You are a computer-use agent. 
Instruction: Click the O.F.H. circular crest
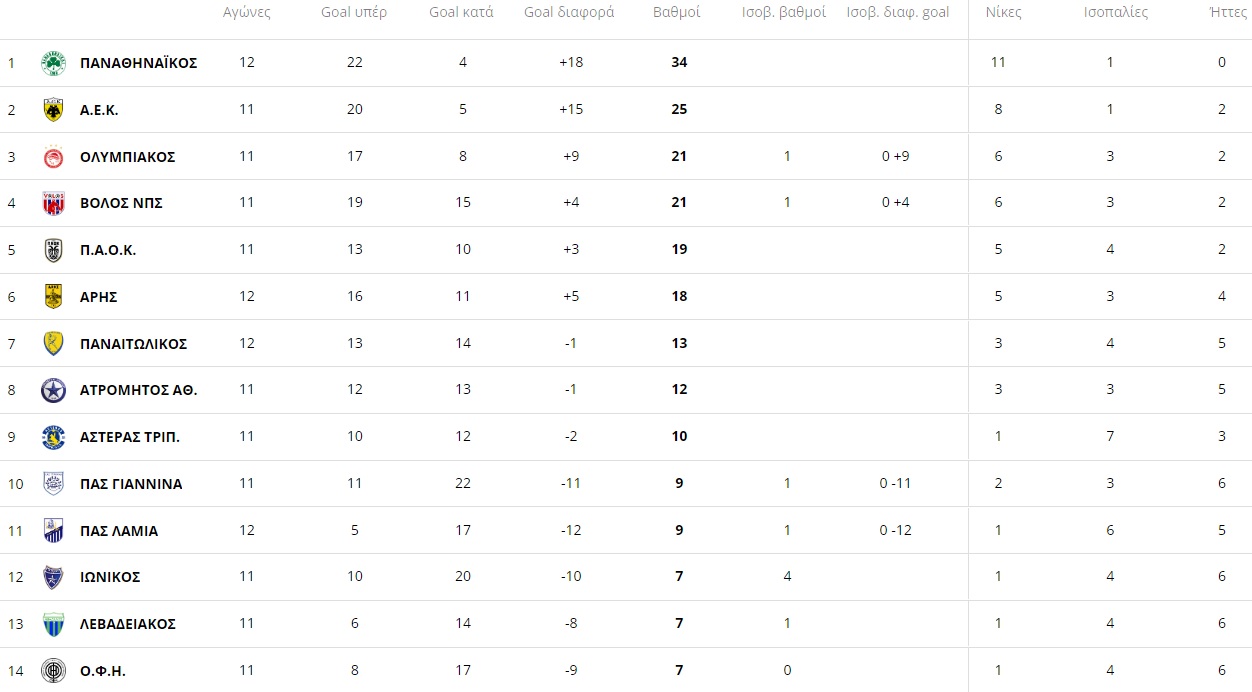tap(53, 671)
